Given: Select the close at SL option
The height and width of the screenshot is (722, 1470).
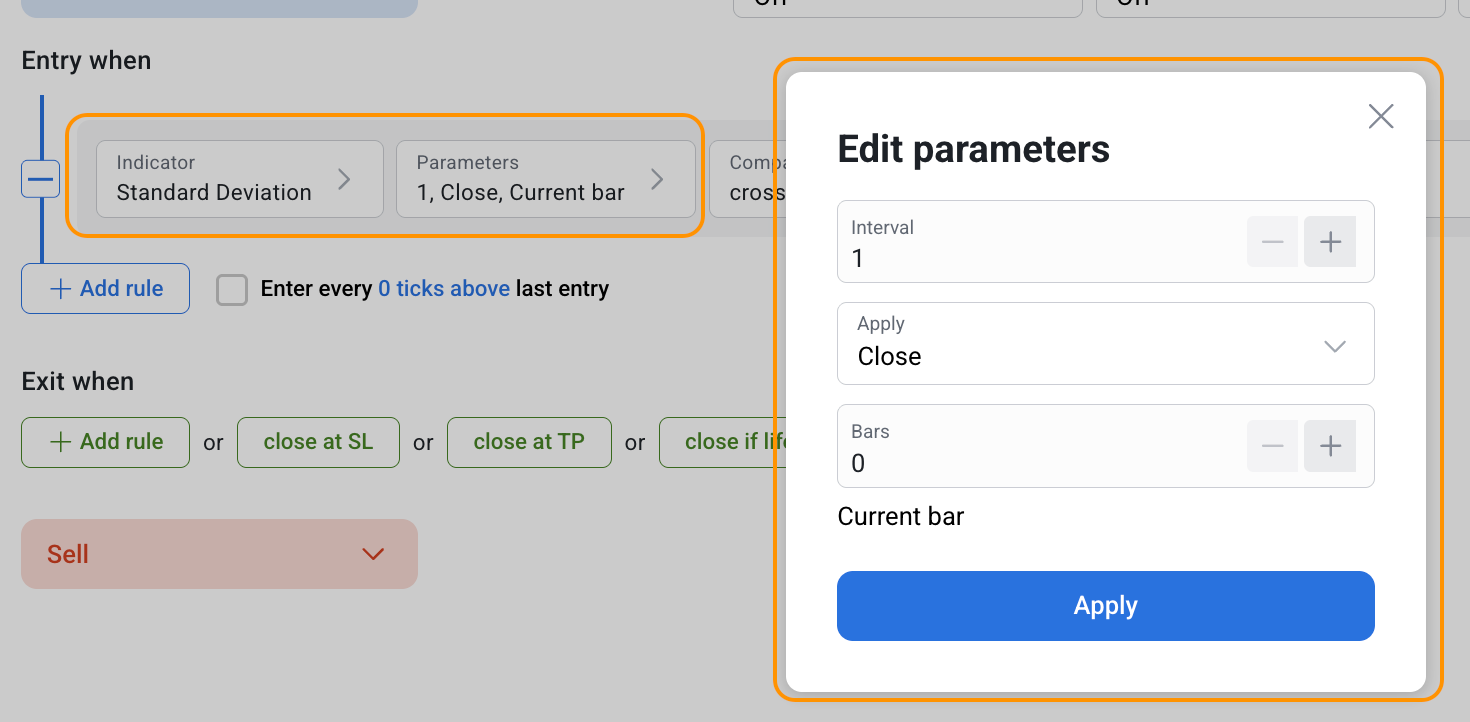Looking at the screenshot, I should point(318,442).
